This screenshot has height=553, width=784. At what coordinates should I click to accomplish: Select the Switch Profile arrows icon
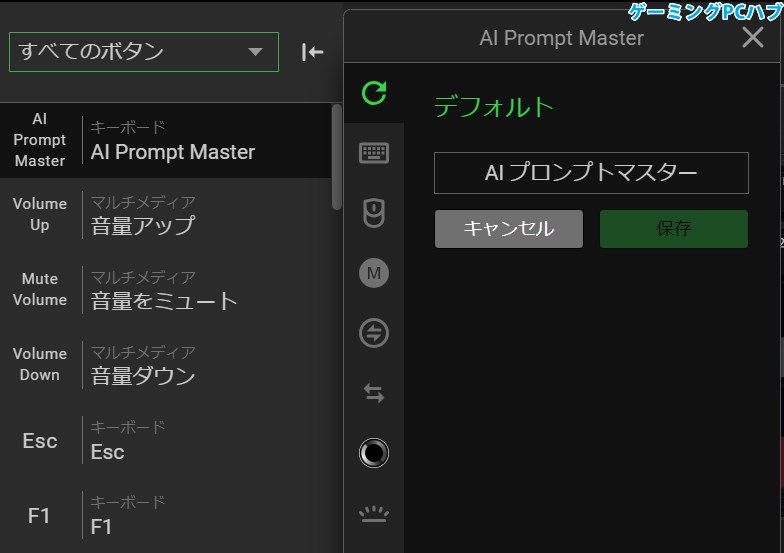click(x=374, y=393)
